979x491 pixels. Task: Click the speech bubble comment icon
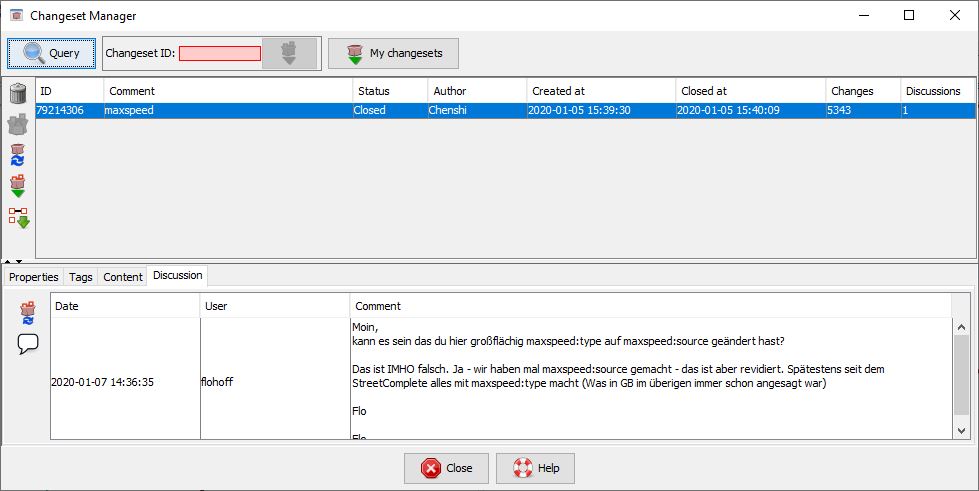click(x=28, y=344)
